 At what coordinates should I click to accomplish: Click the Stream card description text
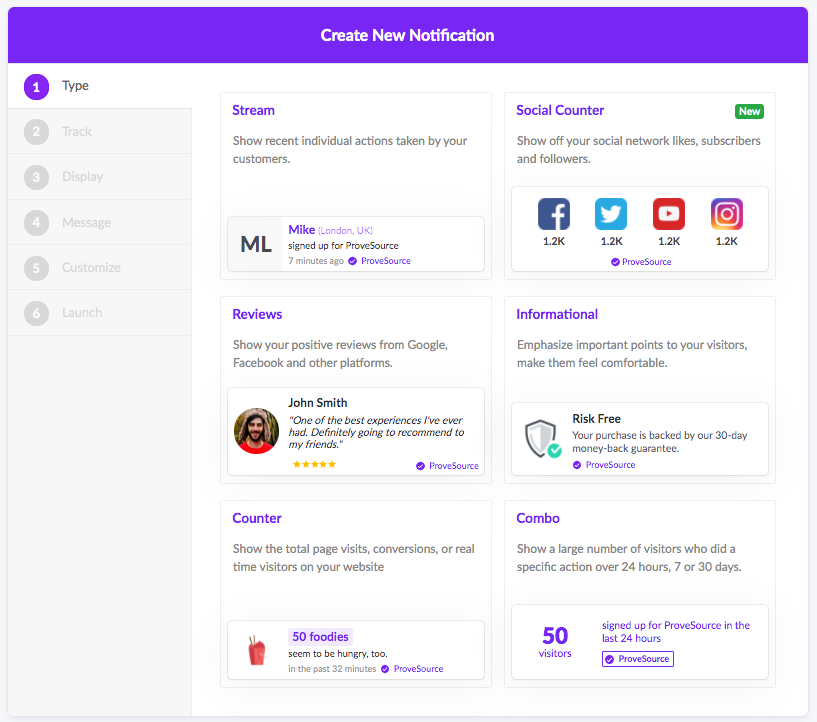click(x=350, y=150)
